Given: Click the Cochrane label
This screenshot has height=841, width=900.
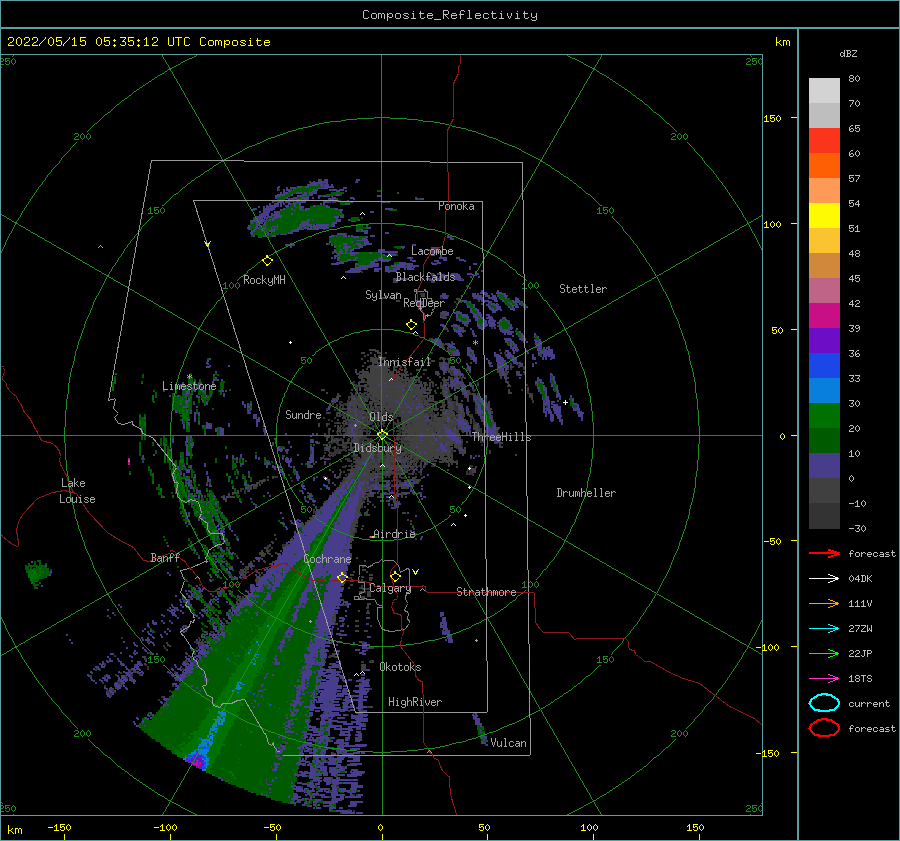Looking at the screenshot, I should coord(327,559).
